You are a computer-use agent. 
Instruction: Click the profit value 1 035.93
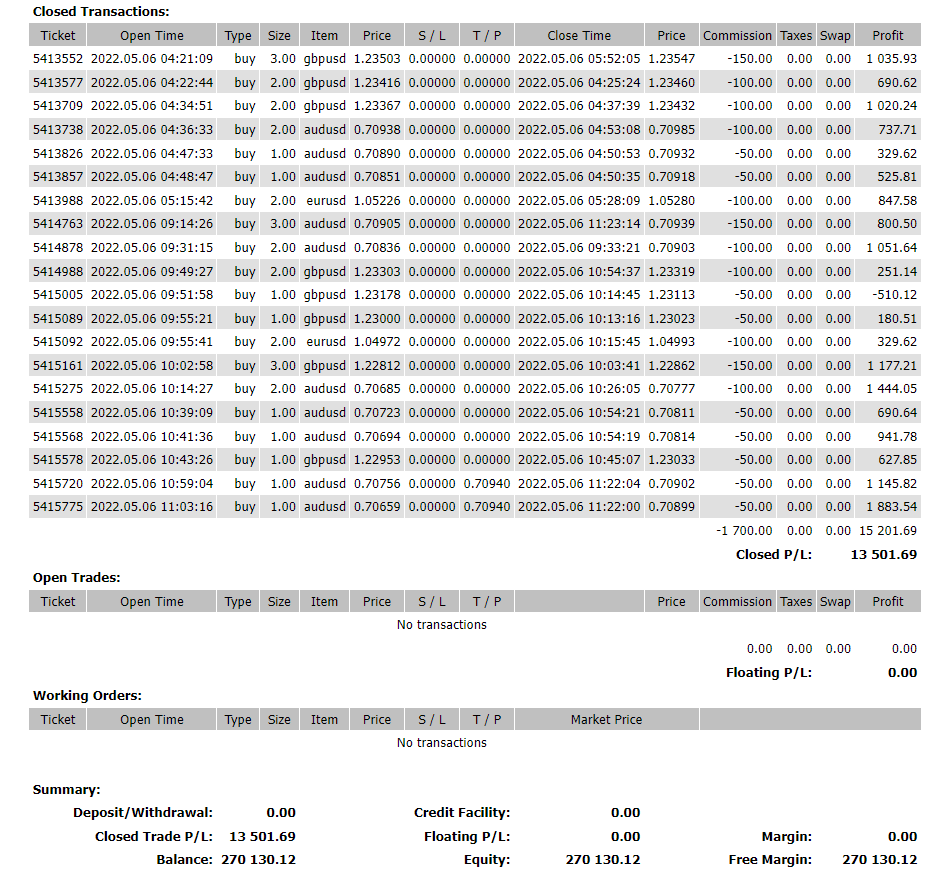(891, 59)
